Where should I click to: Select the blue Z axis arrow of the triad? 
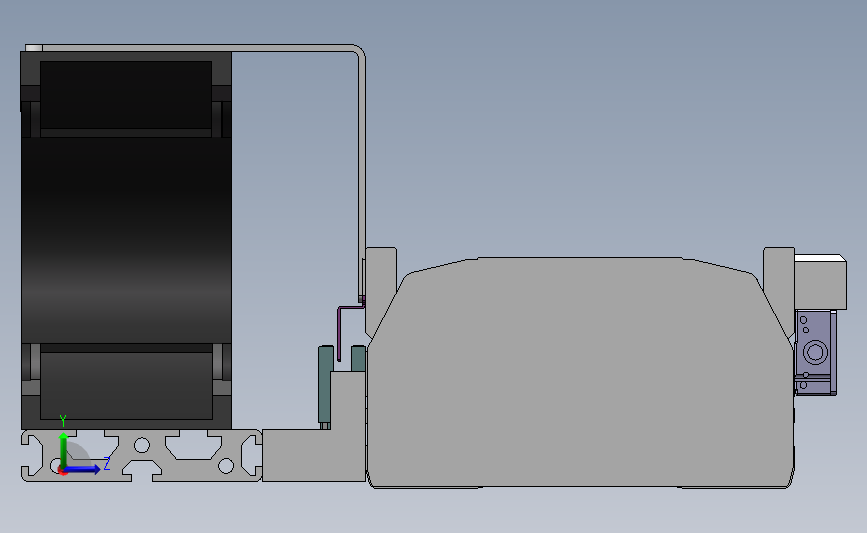click(x=81, y=469)
